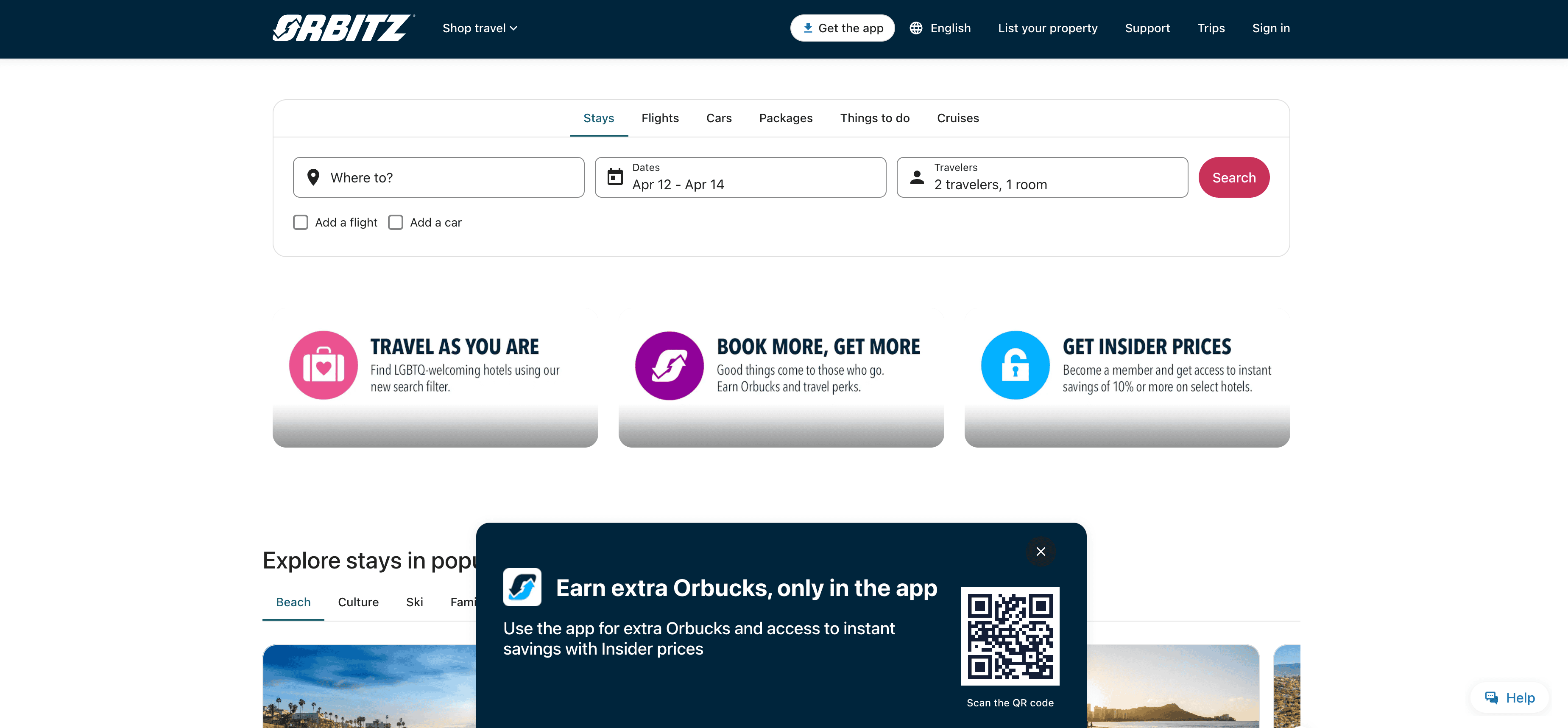The height and width of the screenshot is (728, 1568).
Task: Close the Orbucks app promotion popup
Action: 1040,552
